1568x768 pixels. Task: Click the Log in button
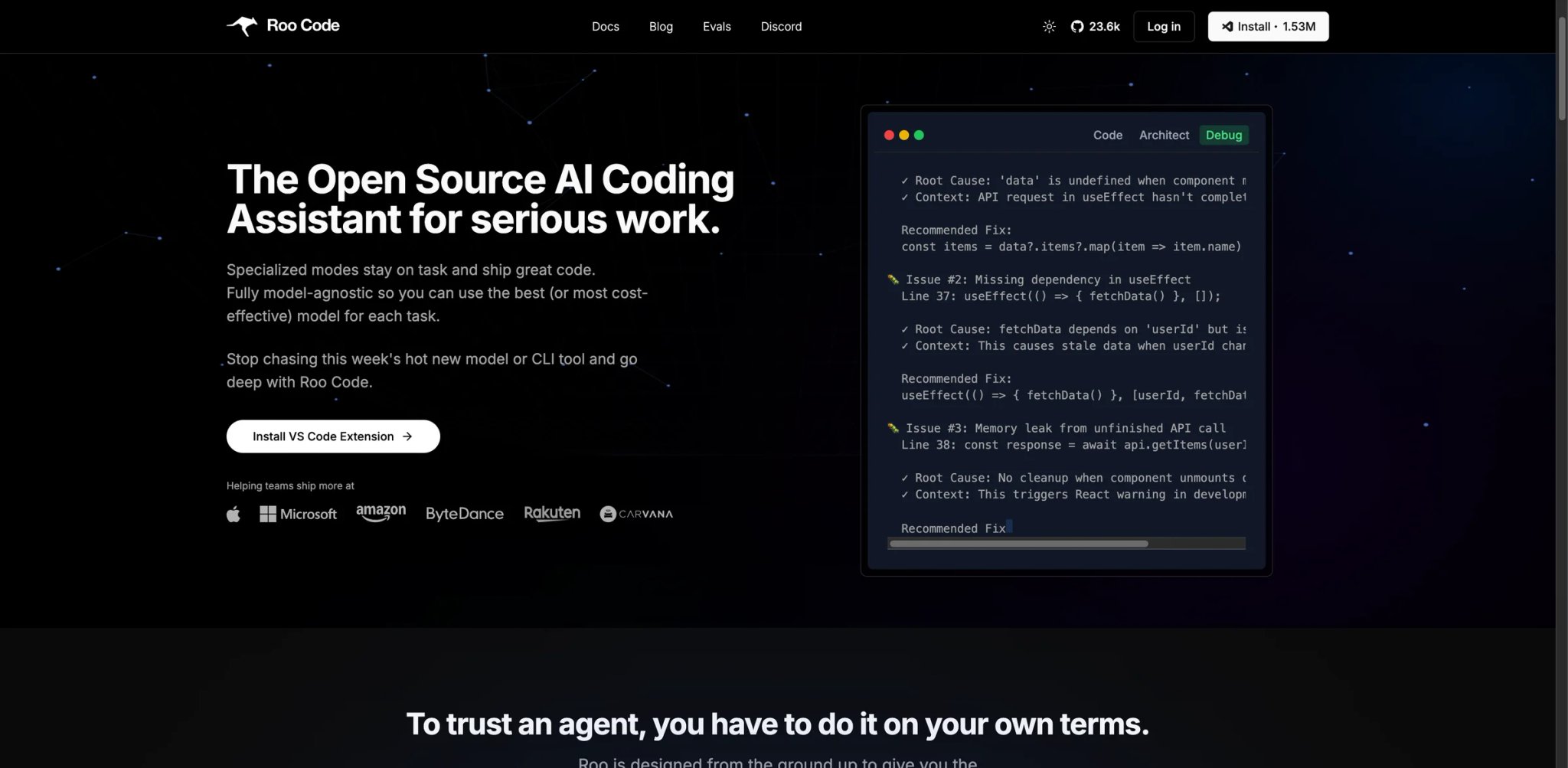coord(1164,27)
